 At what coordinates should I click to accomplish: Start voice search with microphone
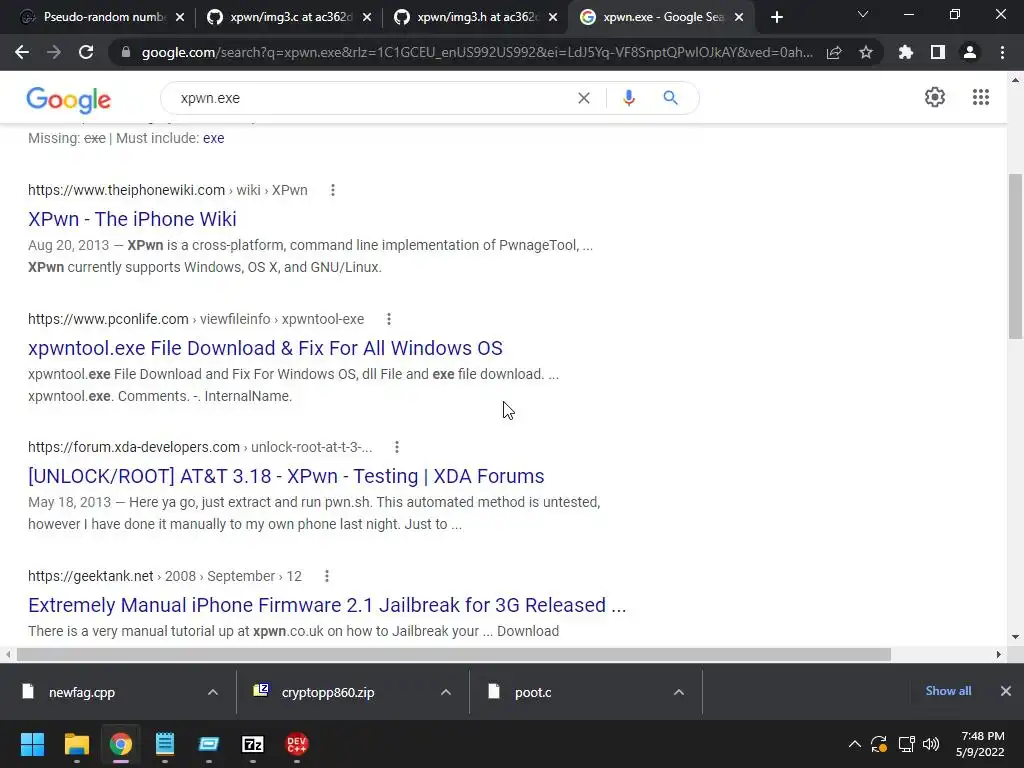click(628, 98)
